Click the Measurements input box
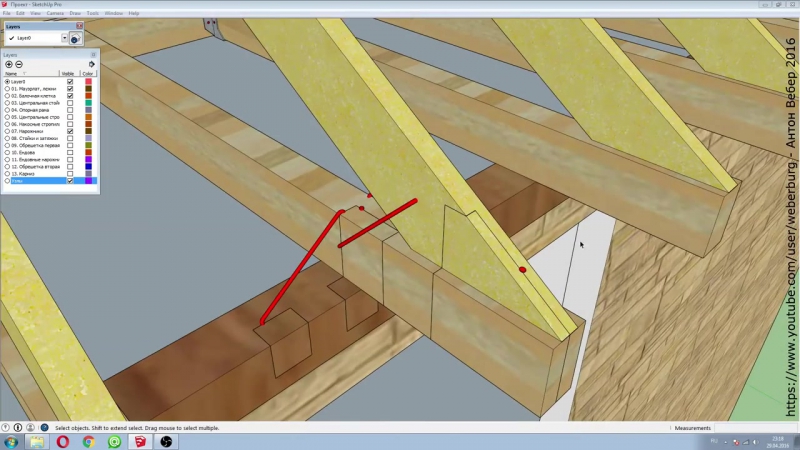Viewport: 800px width, 450px height. pos(750,428)
